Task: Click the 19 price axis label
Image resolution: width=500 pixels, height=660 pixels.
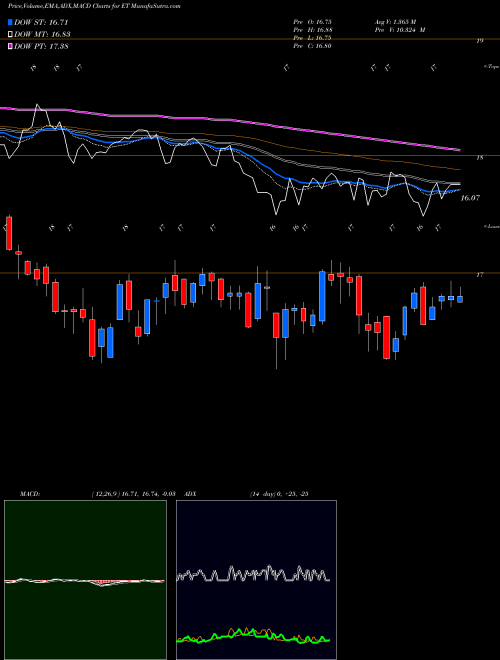Action: 480,41
